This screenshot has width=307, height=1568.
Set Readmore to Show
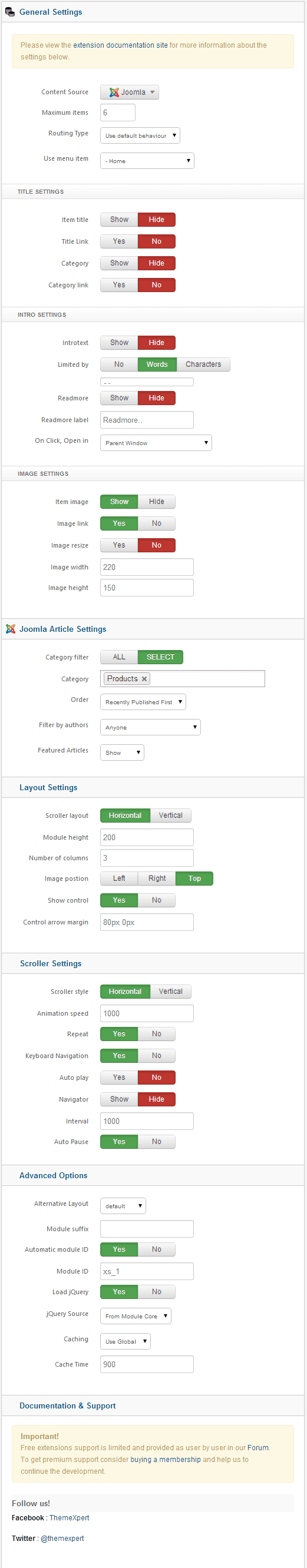click(120, 398)
